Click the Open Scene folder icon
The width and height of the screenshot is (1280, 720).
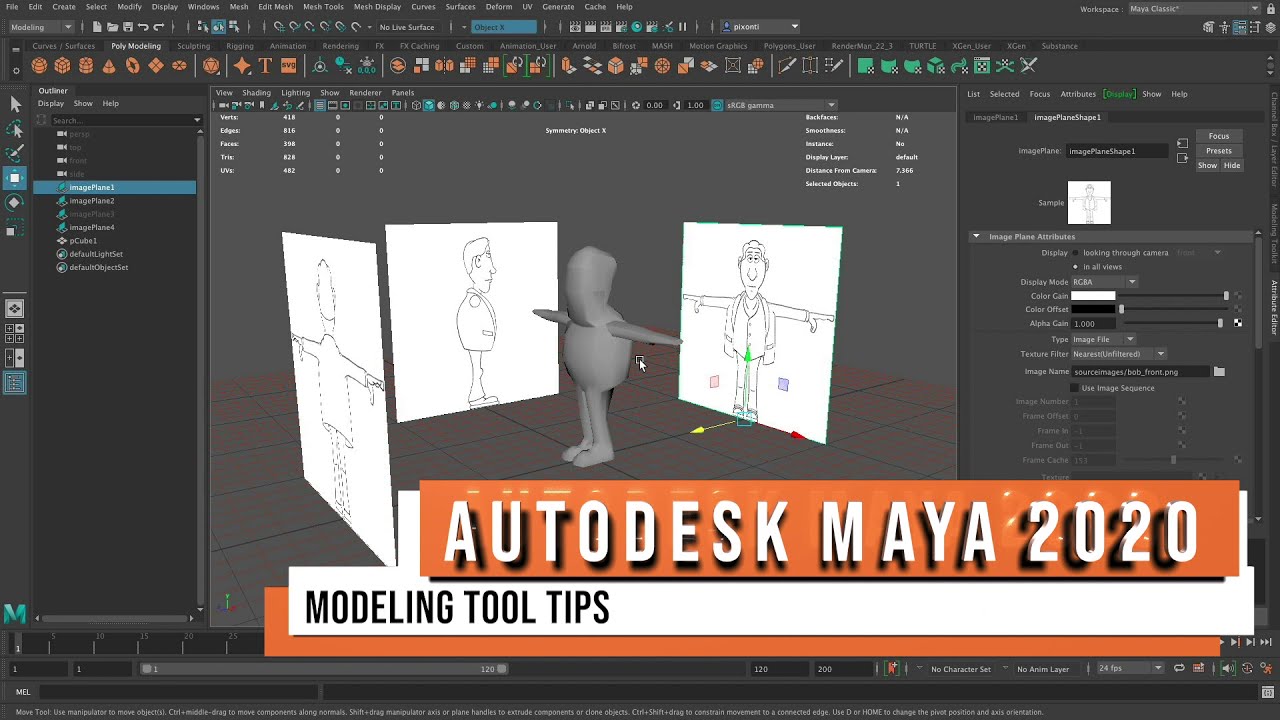pos(113,27)
